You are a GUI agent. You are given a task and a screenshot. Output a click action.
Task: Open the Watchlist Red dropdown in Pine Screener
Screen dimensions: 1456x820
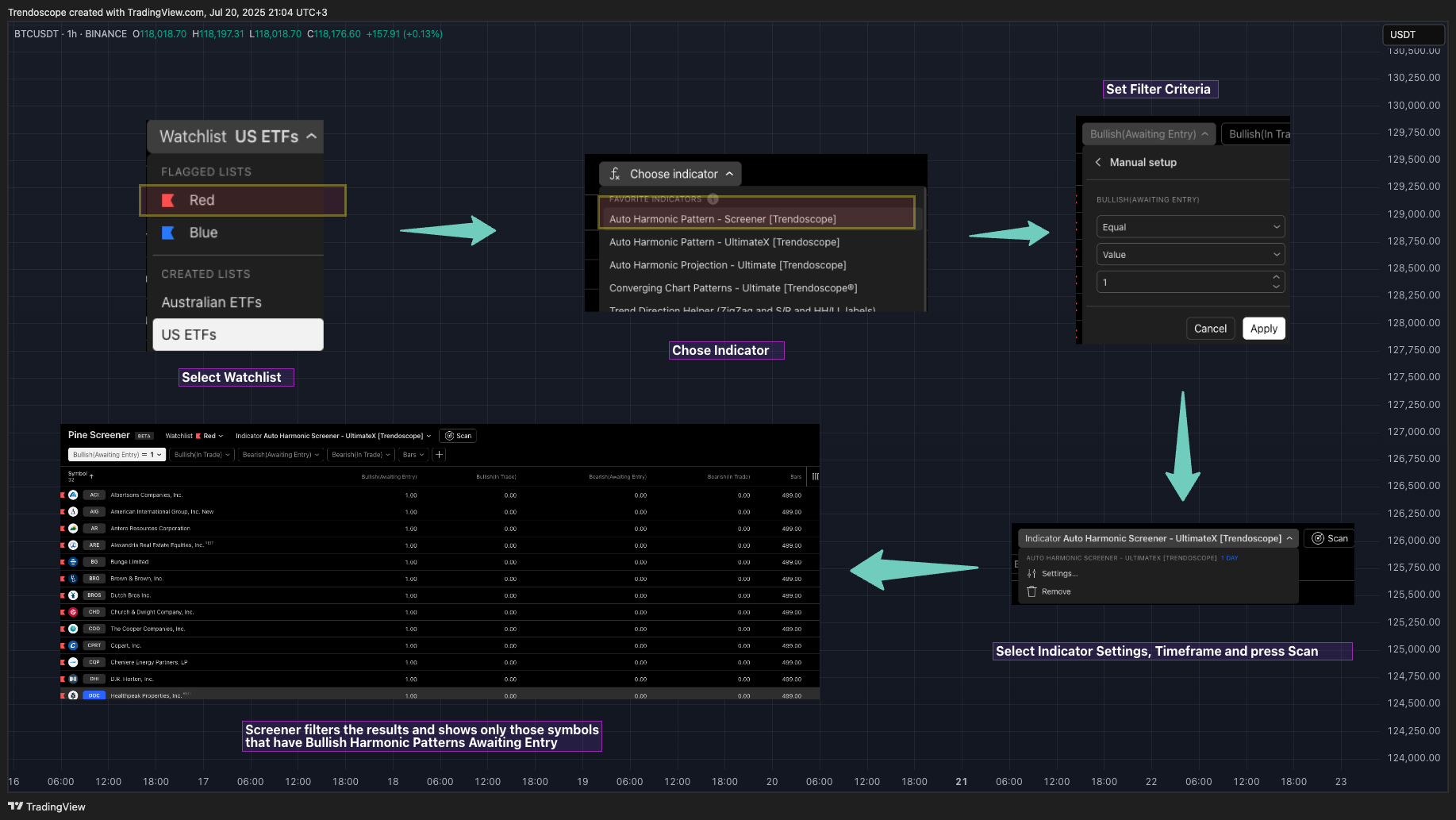tap(194, 436)
